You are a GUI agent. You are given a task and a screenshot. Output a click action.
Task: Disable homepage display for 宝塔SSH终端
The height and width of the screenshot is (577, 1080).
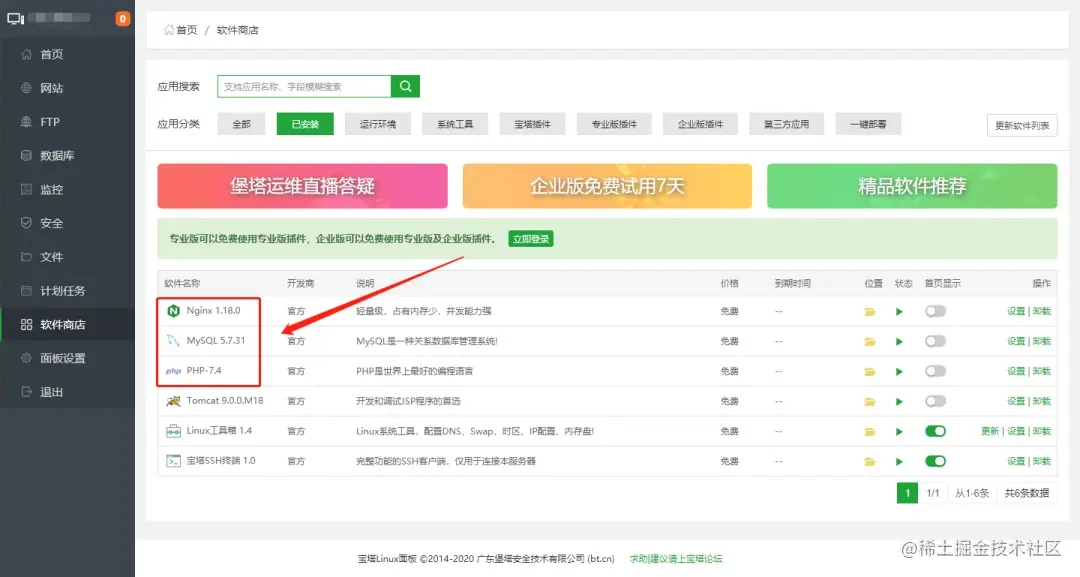935,461
